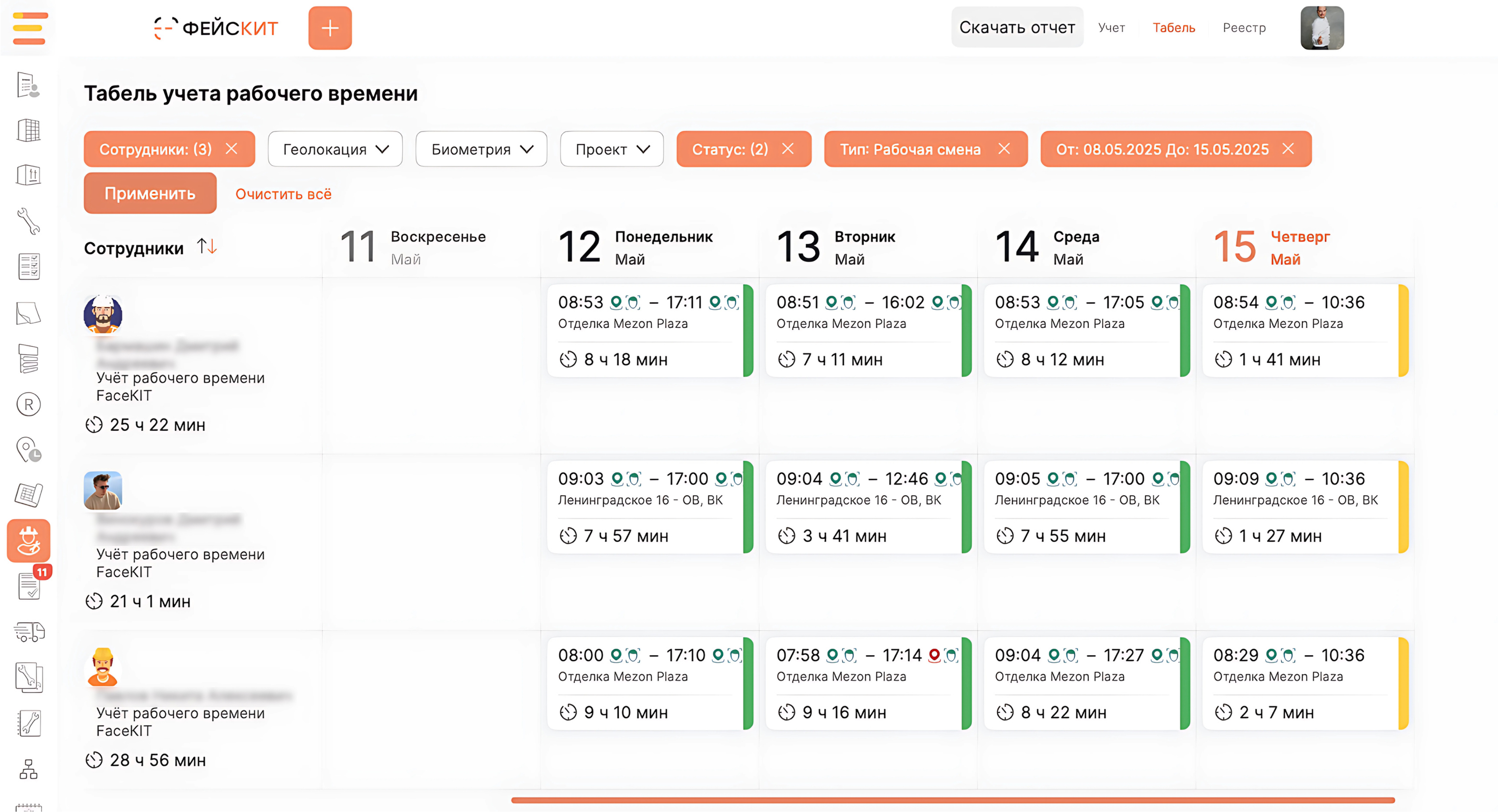The image size is (1498, 812).
Task: Remove the Статус (2) filter
Action: tap(788, 149)
